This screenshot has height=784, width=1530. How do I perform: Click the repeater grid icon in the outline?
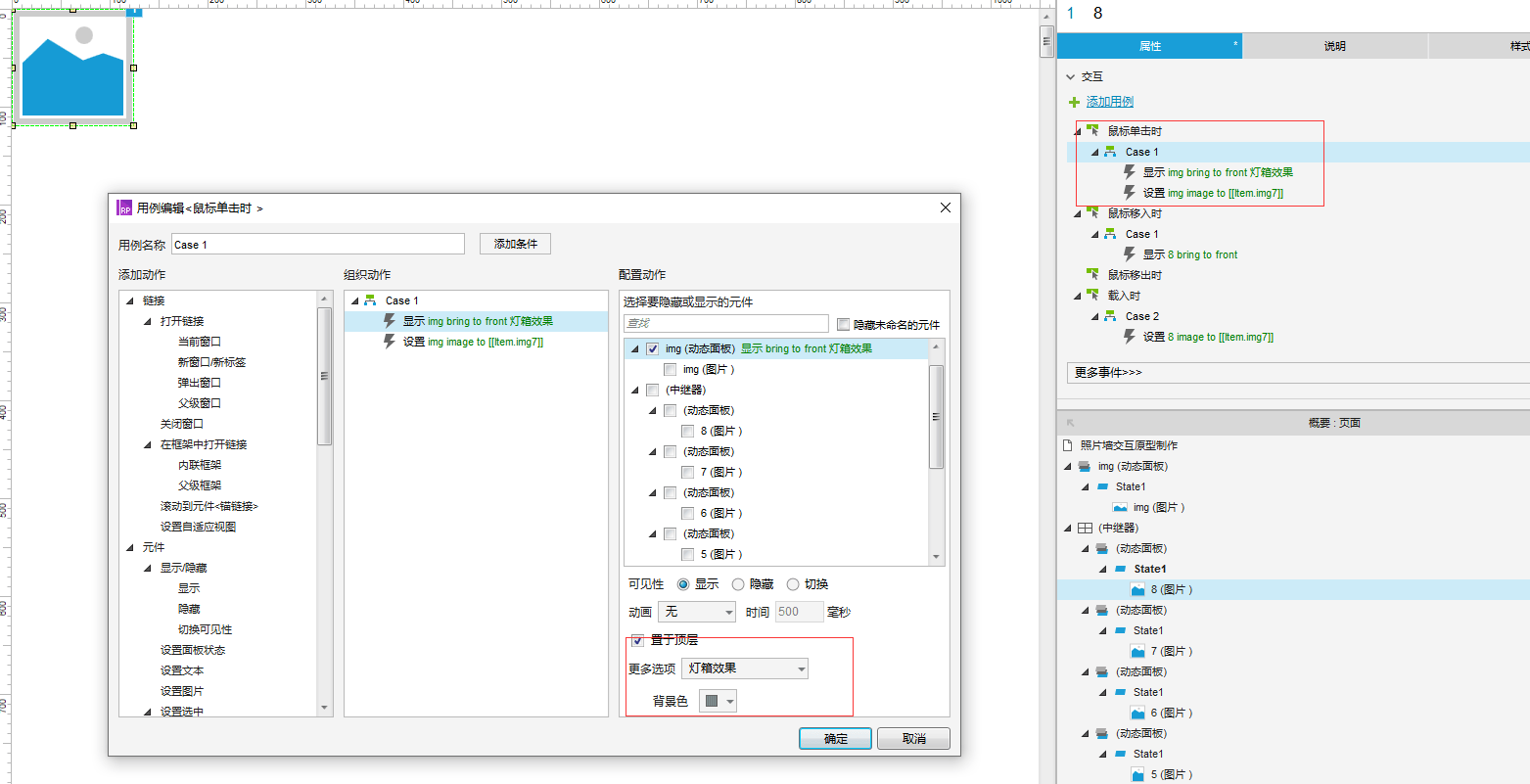click(1085, 528)
